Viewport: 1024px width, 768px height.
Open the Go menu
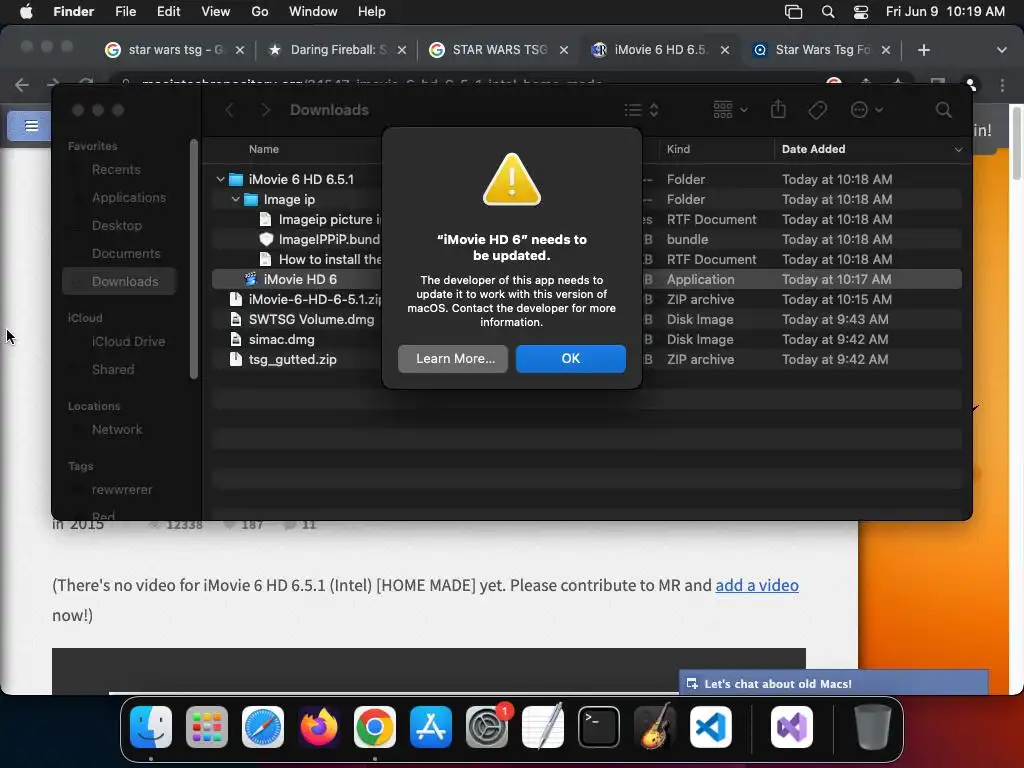tap(259, 11)
